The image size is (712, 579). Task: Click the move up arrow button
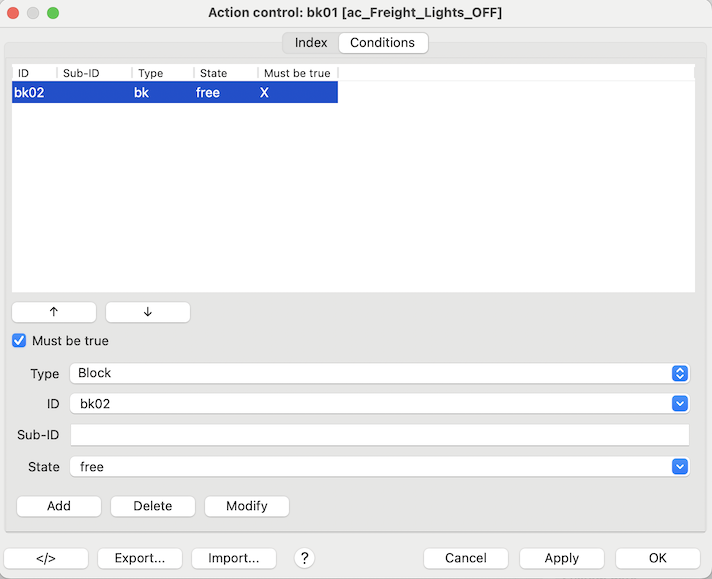[54, 312]
